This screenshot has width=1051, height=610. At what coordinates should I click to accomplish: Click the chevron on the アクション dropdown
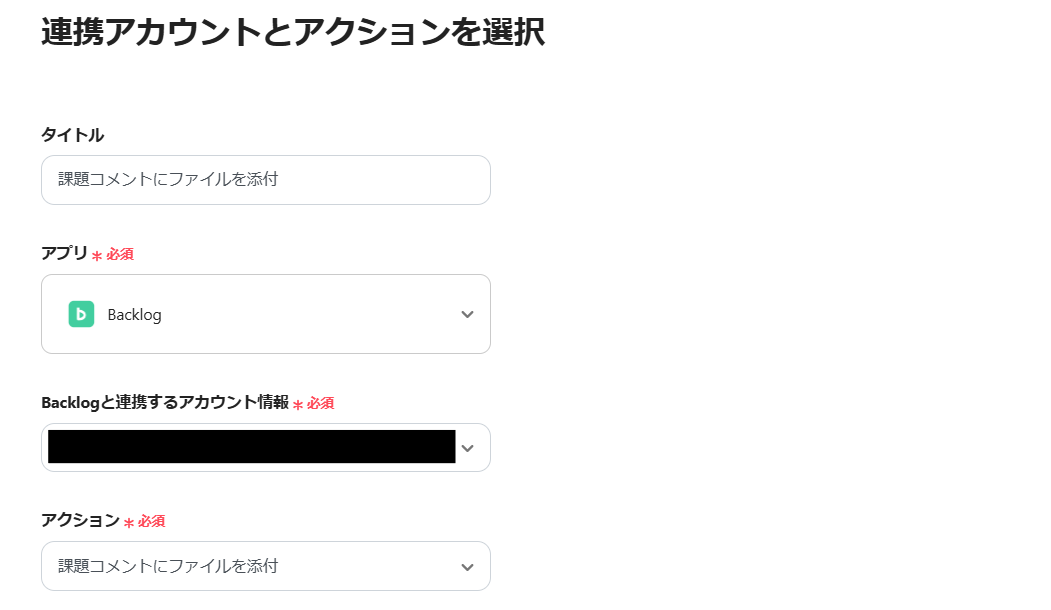point(466,565)
